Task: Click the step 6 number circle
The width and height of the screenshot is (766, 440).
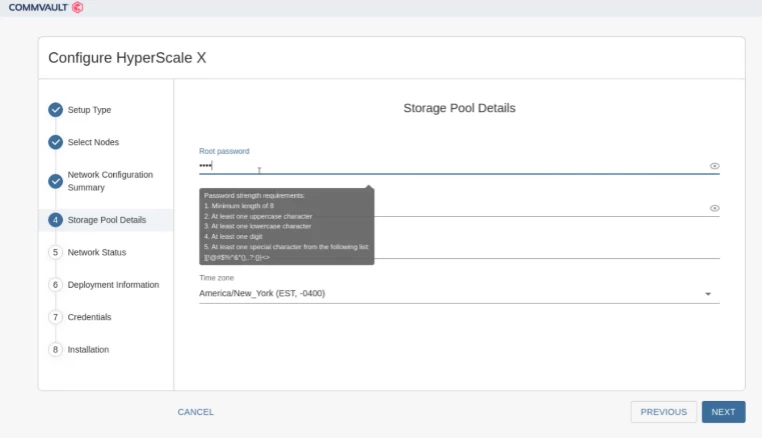Action: point(56,285)
